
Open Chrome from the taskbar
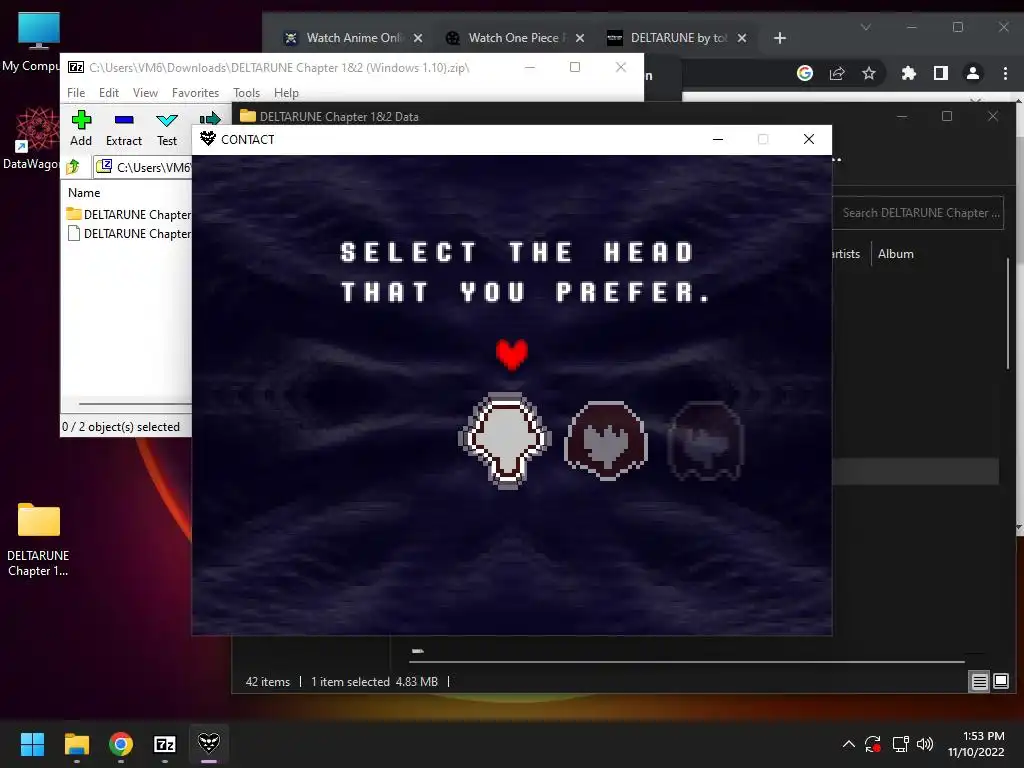(121, 744)
